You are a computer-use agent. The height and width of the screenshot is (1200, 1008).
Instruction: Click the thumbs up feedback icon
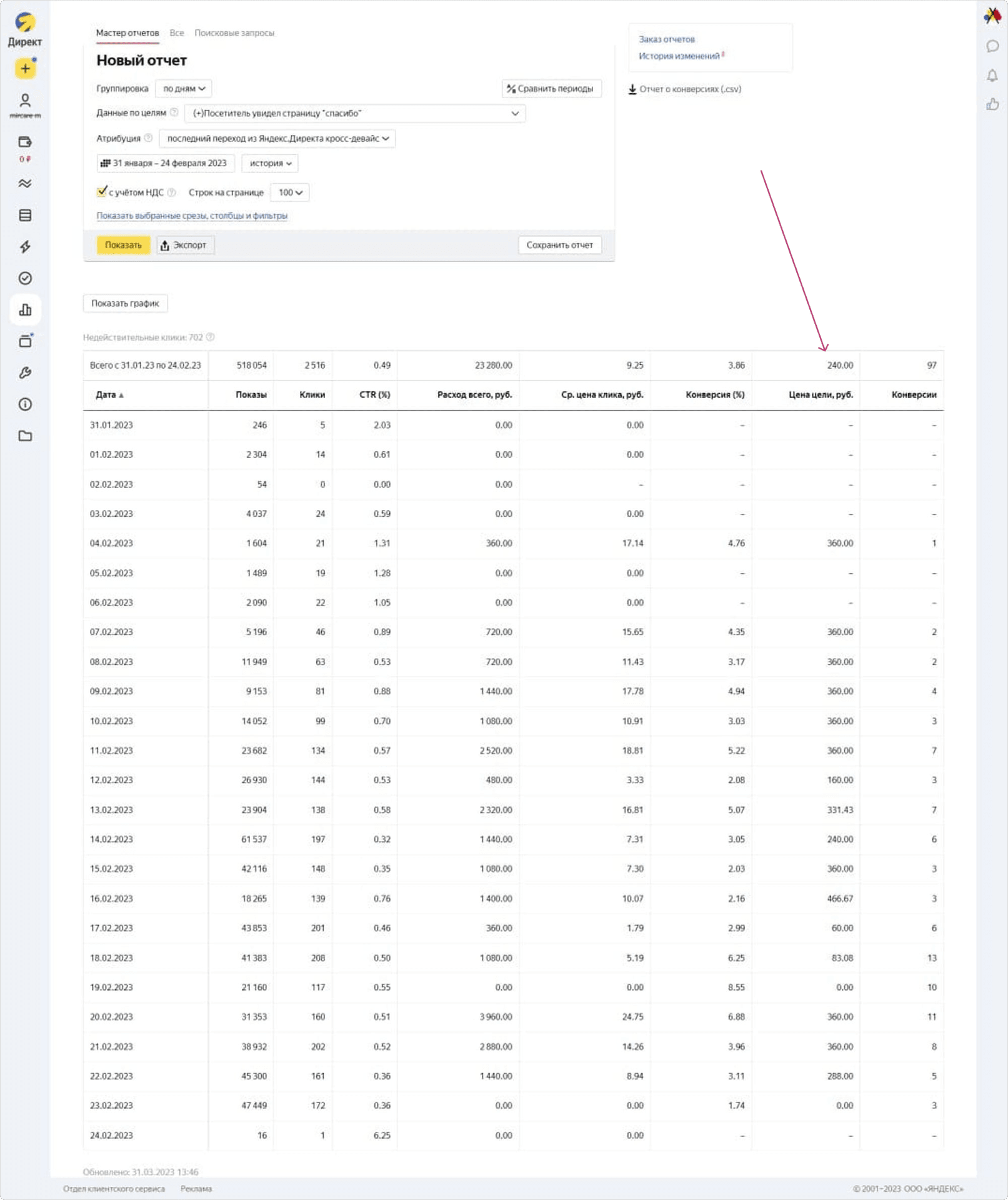click(992, 104)
